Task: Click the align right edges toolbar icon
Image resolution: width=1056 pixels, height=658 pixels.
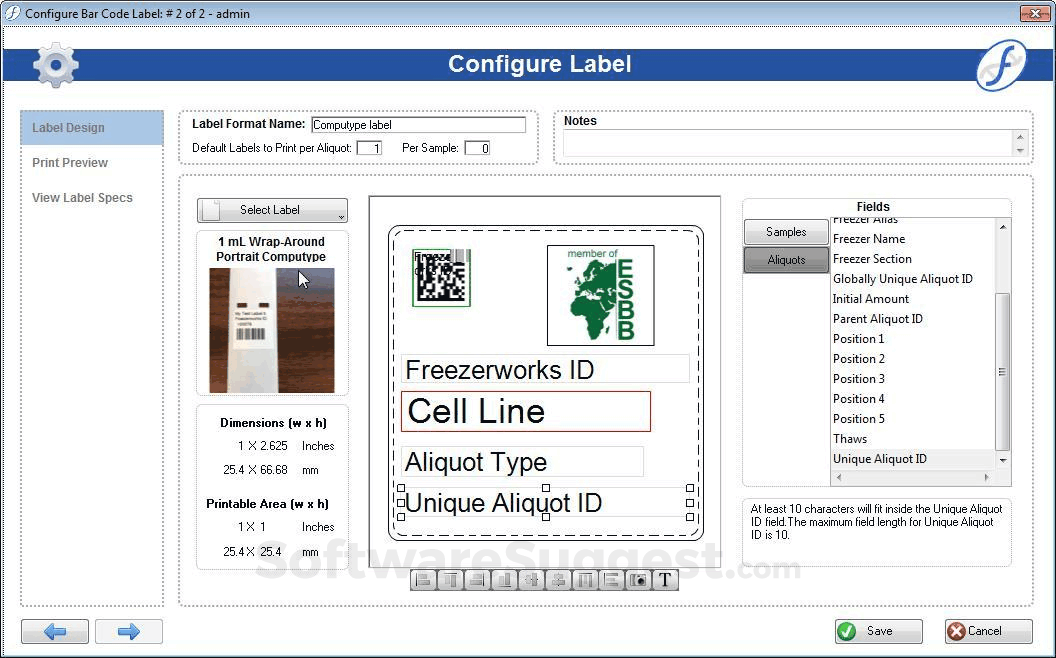Action: click(x=477, y=580)
